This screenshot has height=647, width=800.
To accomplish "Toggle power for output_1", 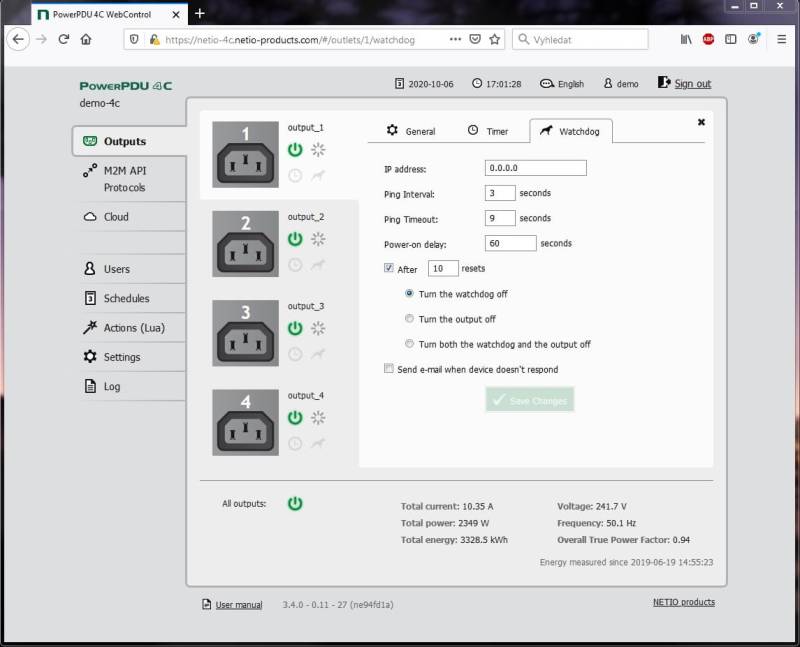I will 295,150.
